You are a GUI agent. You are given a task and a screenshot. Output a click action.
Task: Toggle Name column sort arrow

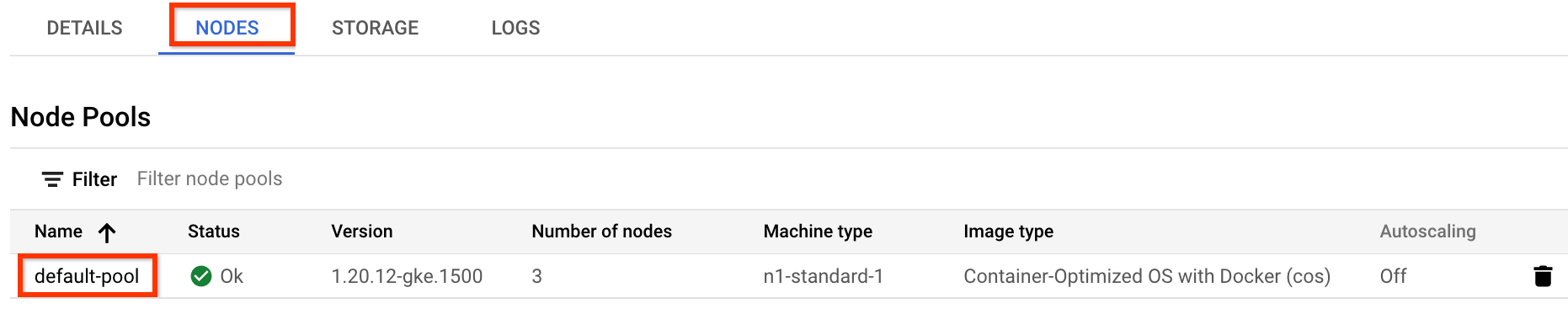pos(107,232)
